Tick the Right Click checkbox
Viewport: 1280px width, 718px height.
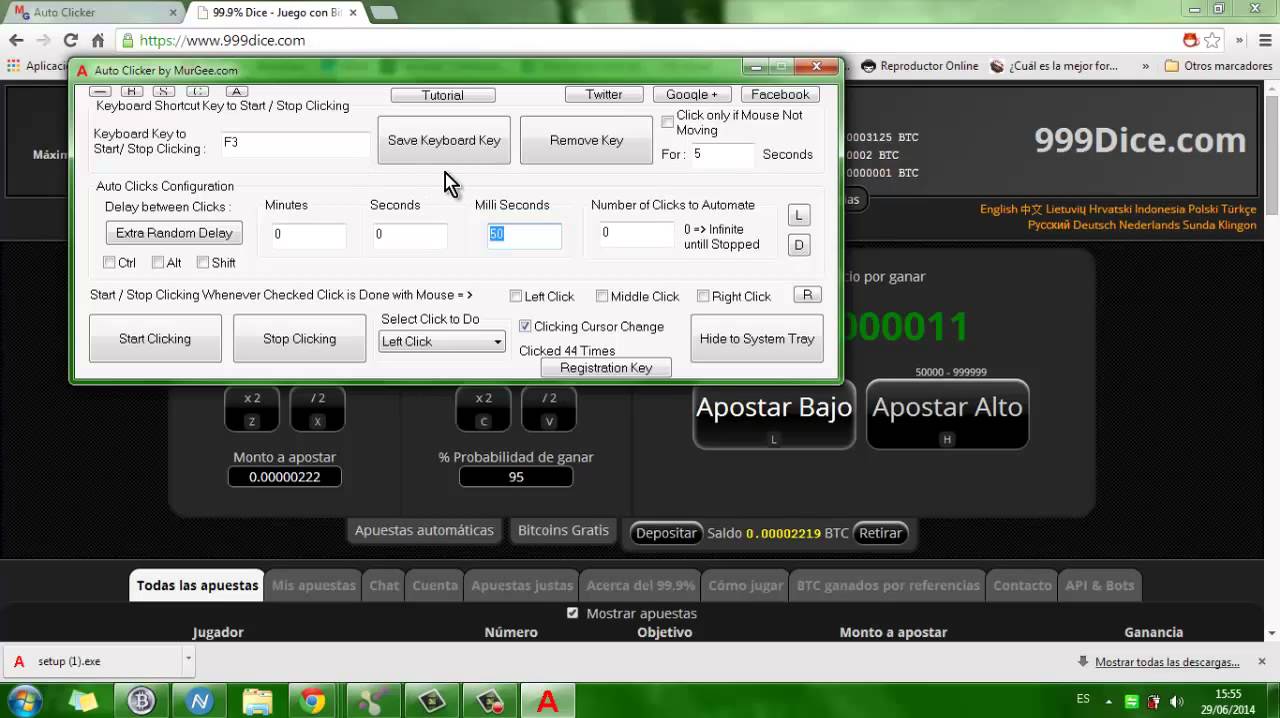click(x=703, y=296)
